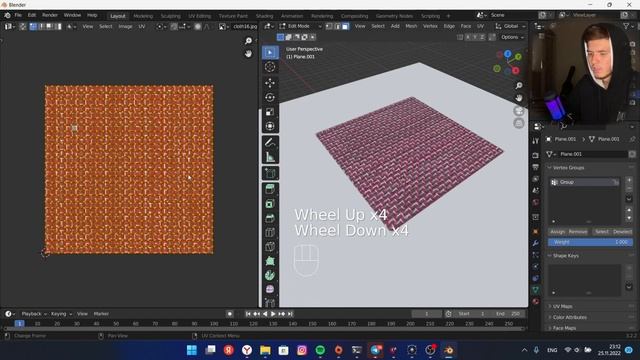Open the Options dropdown in the 3D viewport

512,37
